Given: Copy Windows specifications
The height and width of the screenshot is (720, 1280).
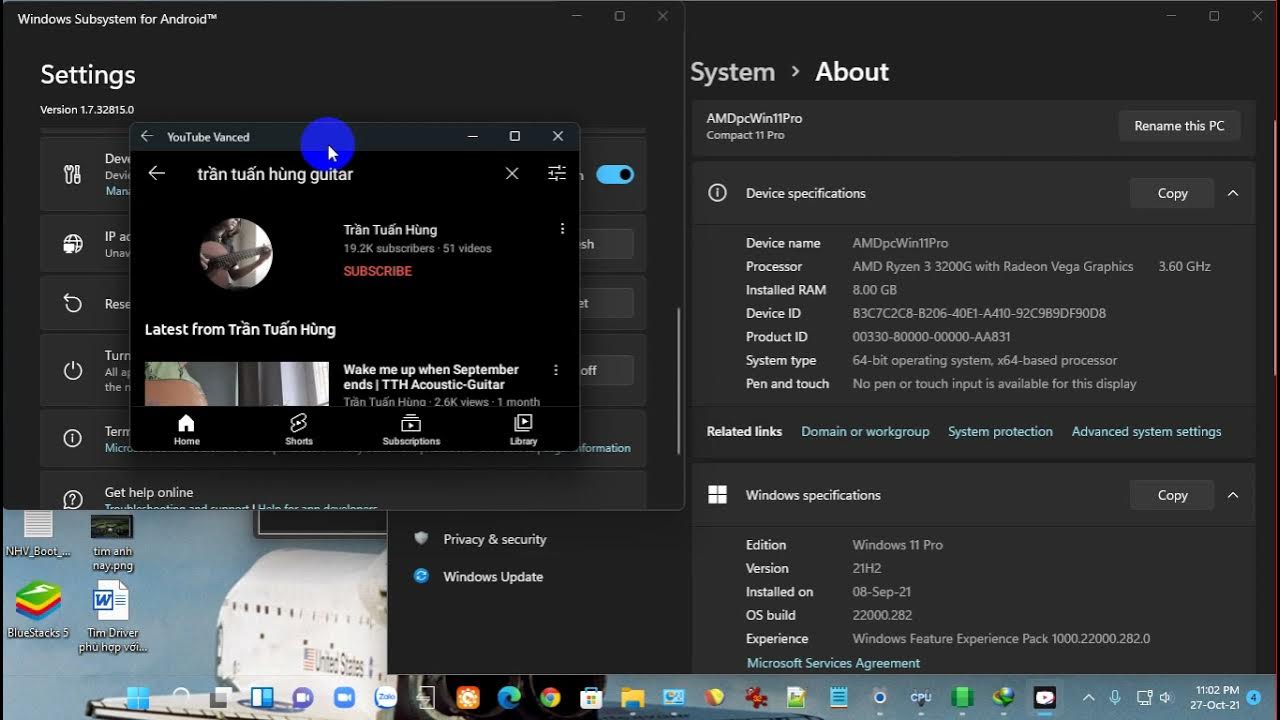Looking at the screenshot, I should (1172, 495).
